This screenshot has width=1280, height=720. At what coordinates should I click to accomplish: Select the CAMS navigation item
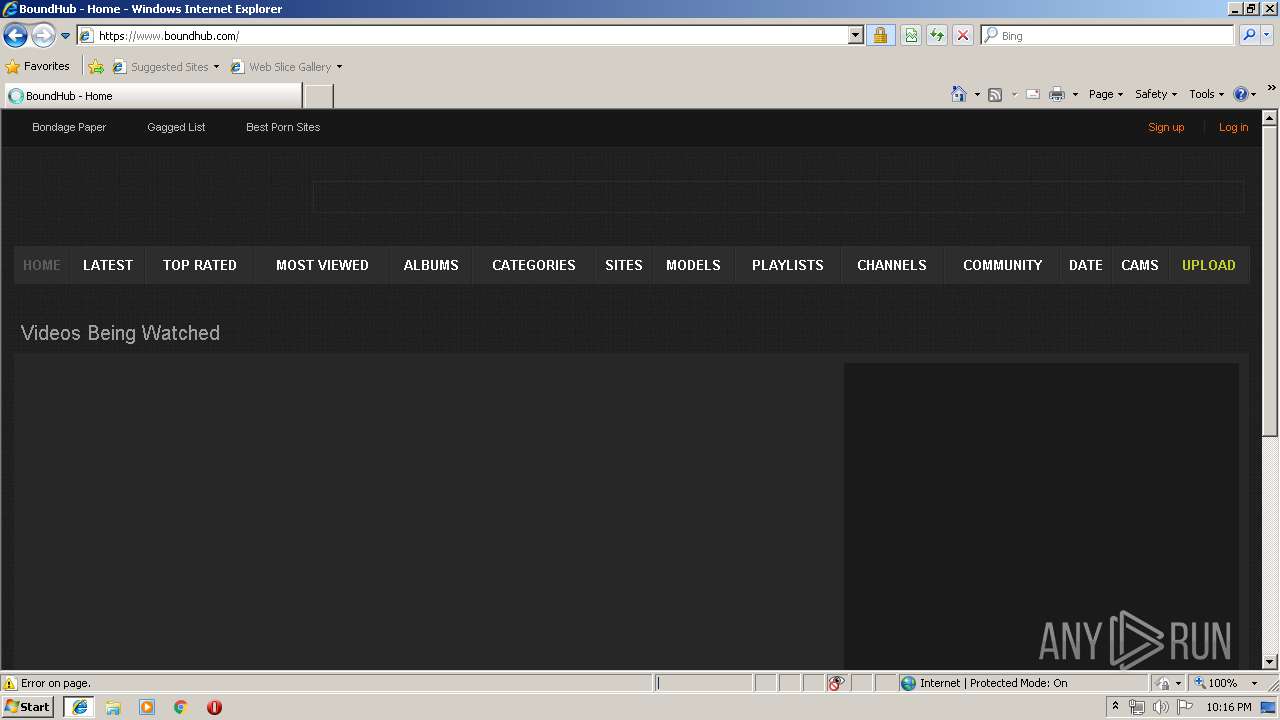pos(1140,265)
